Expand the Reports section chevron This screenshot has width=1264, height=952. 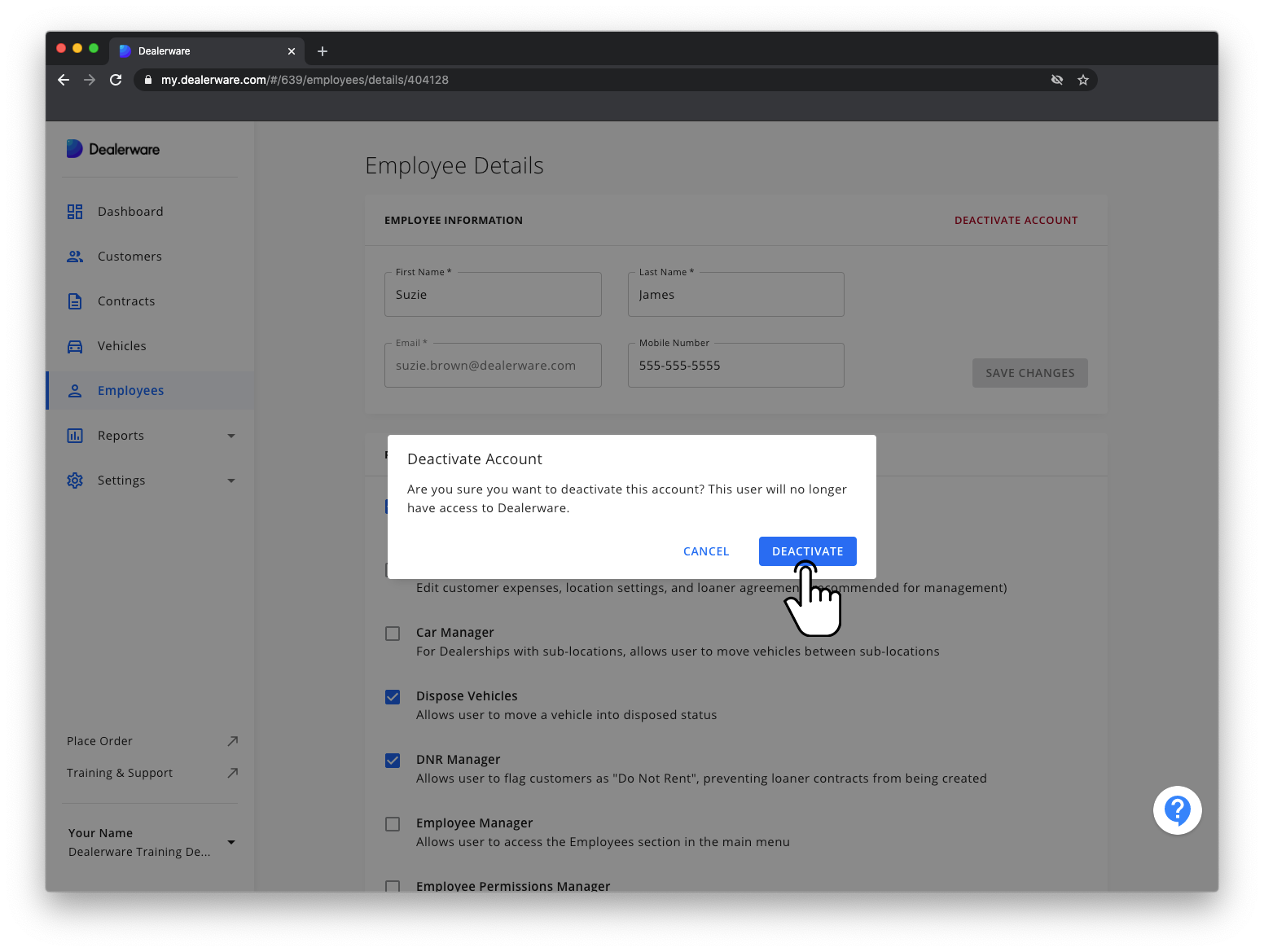[x=230, y=436]
